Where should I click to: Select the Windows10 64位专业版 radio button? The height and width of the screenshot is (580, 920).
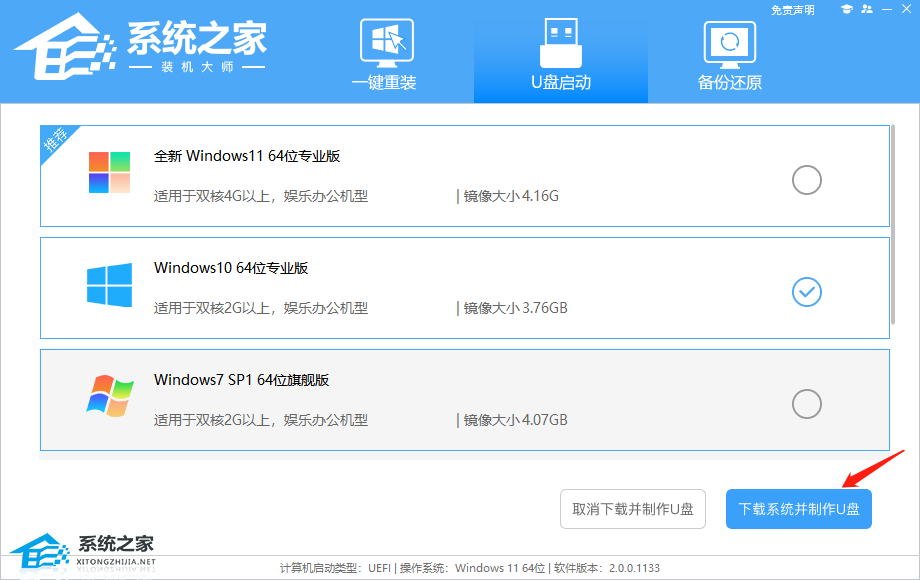click(x=806, y=292)
